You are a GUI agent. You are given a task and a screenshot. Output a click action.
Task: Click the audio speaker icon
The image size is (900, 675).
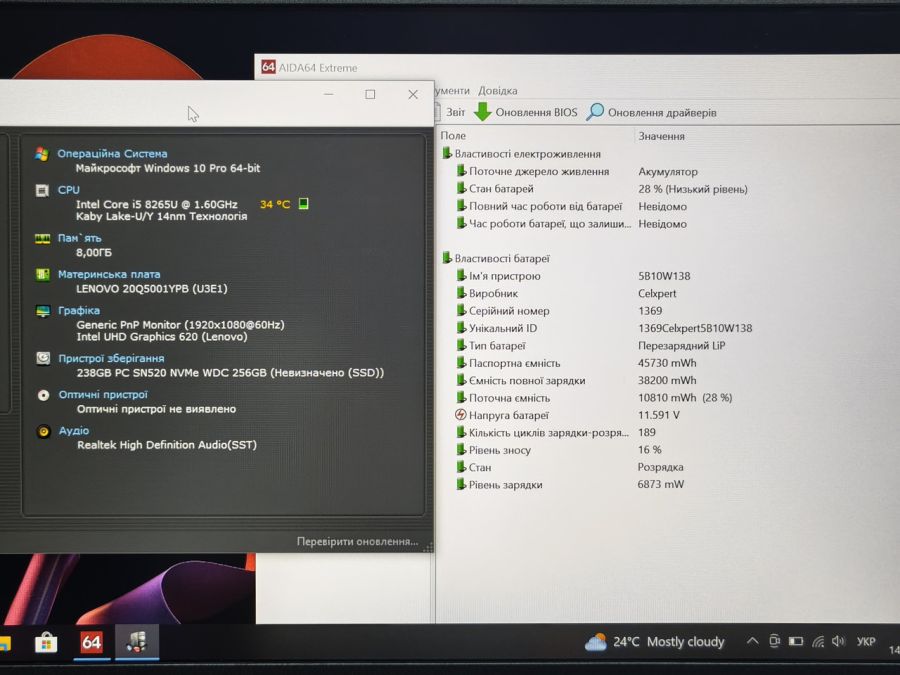point(44,431)
